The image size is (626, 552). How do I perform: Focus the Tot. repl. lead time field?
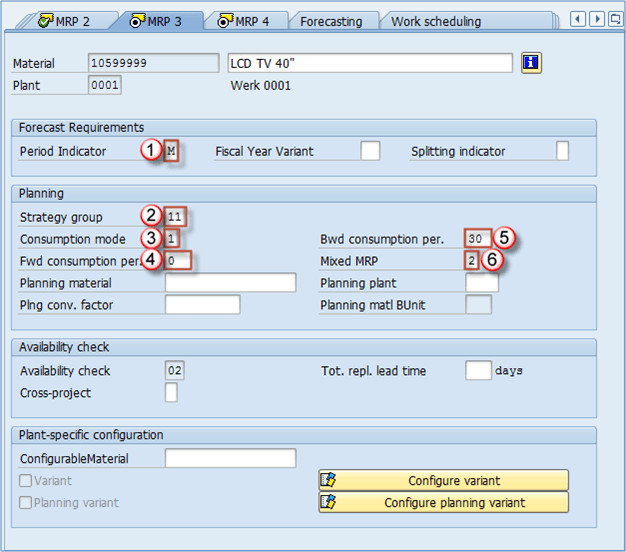click(x=478, y=371)
